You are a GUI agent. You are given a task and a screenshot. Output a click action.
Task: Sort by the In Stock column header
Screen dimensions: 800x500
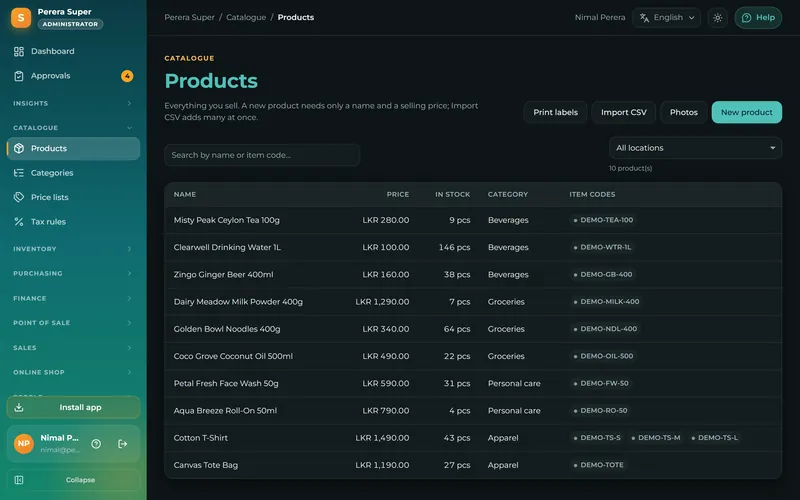[x=453, y=194]
